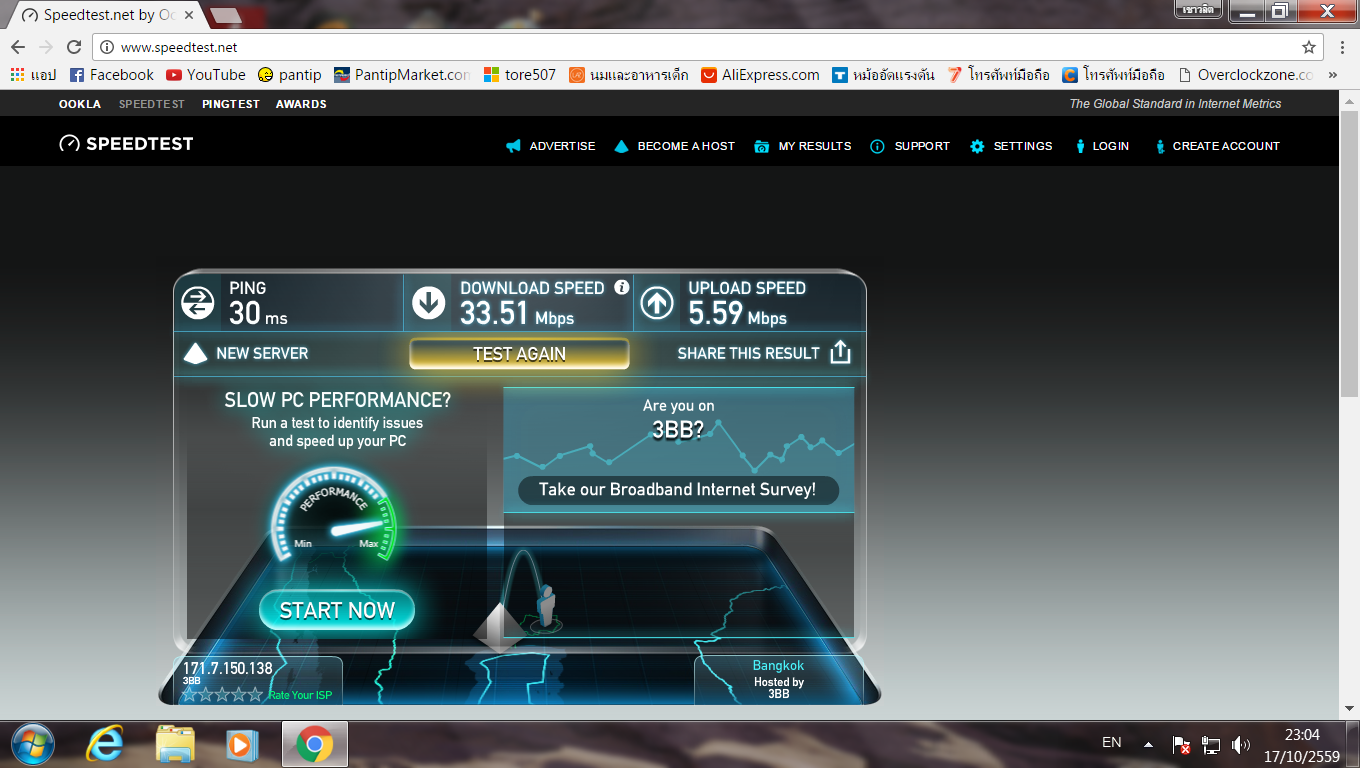1360x768 pixels.
Task: Click the My Results camera icon
Action: (762, 146)
